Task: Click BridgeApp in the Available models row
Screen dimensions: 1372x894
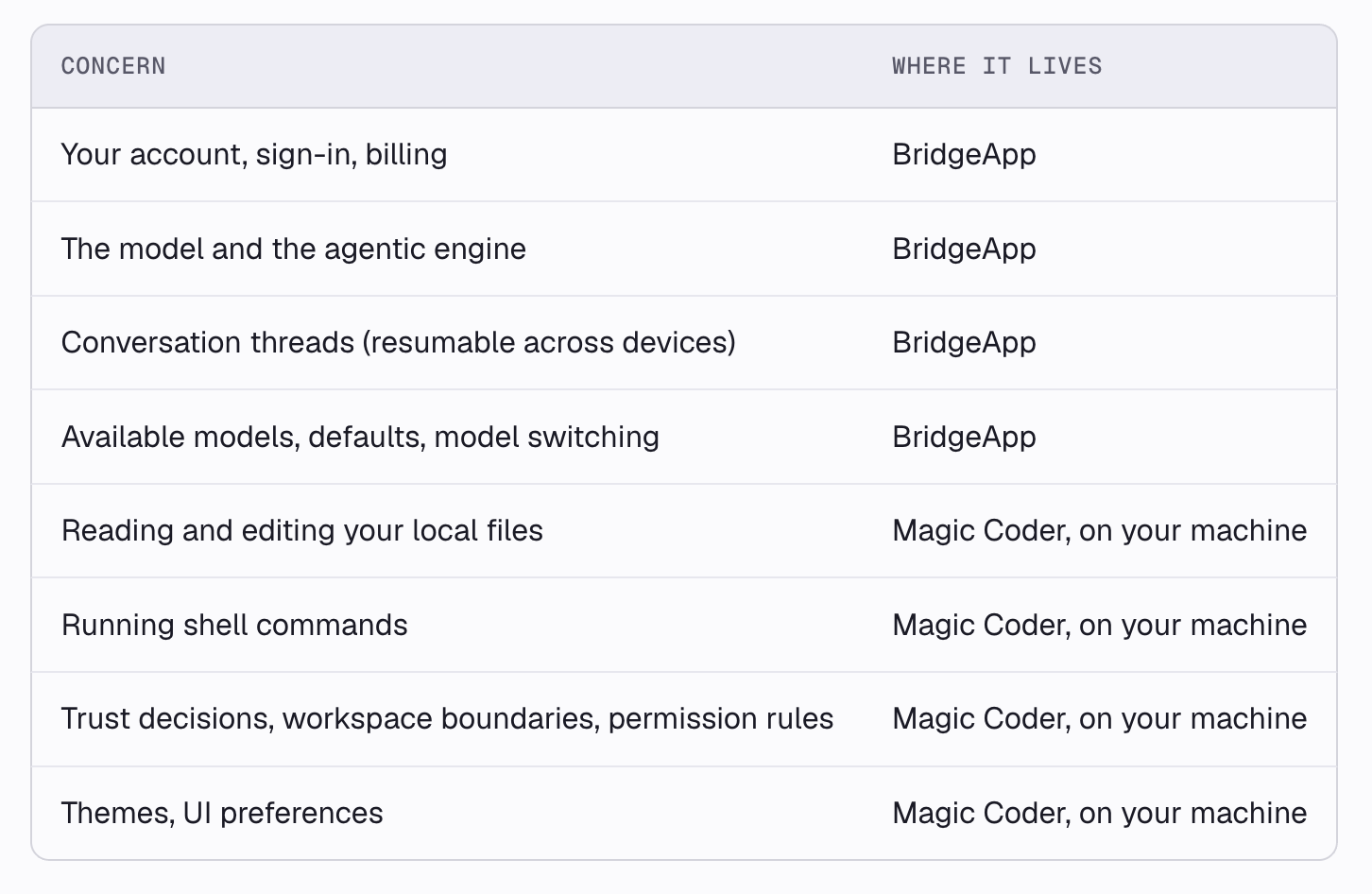Action: pos(964,437)
